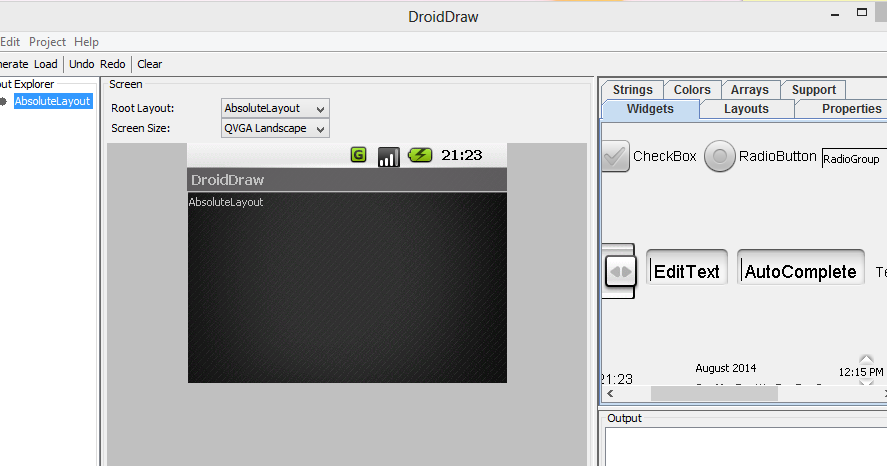Open the Project menu
The height and width of the screenshot is (466, 887).
[48, 42]
